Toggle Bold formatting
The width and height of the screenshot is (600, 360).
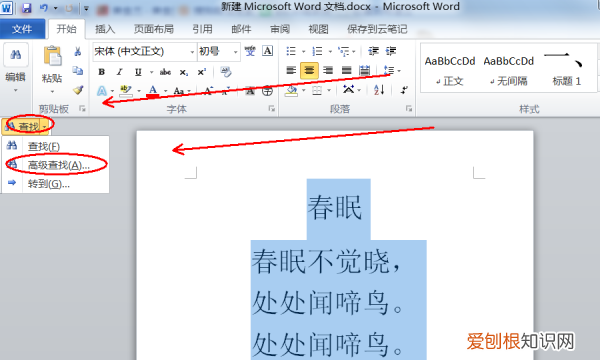[101, 72]
